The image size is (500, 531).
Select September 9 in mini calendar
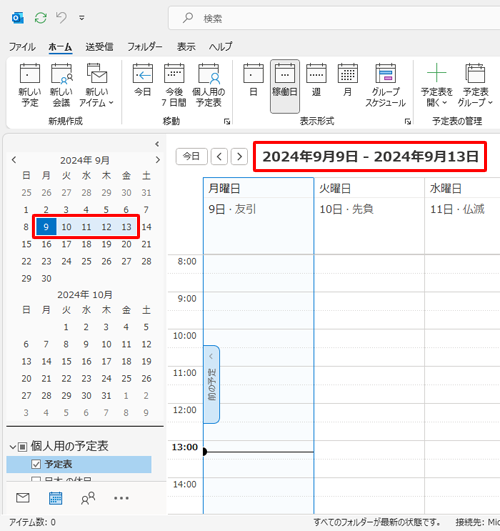46,227
